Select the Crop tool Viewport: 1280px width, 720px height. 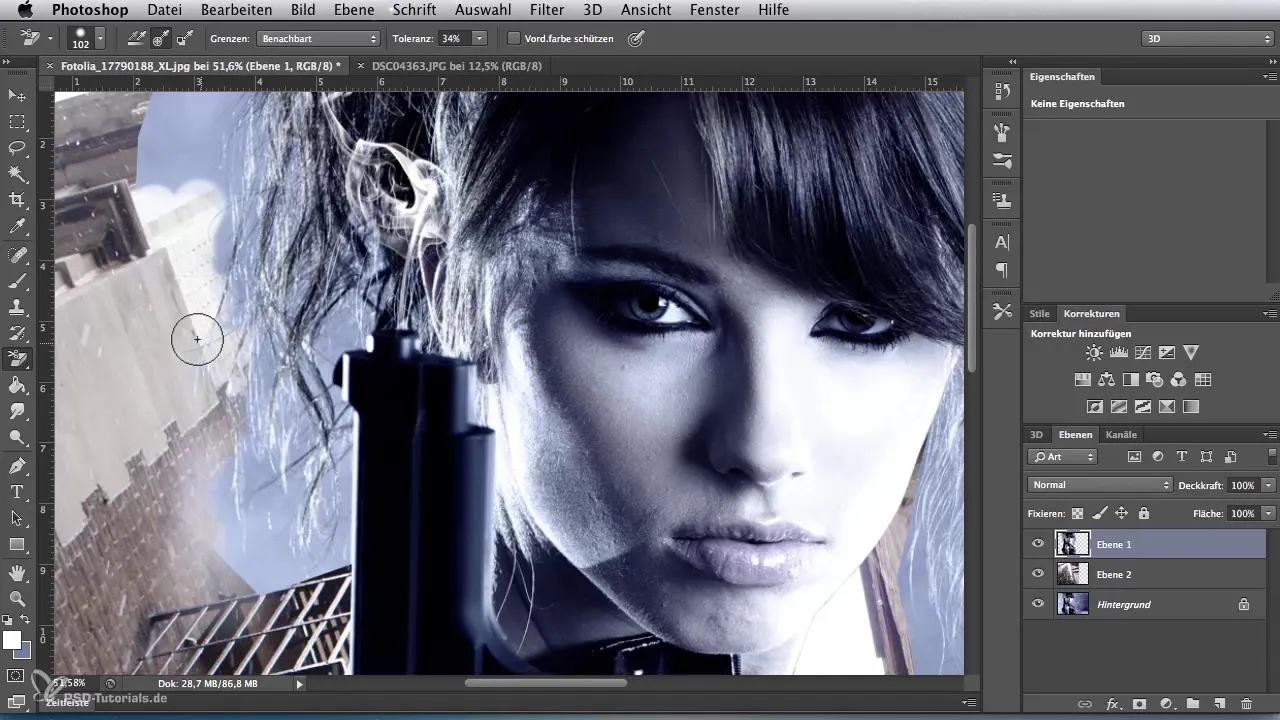[x=17, y=200]
